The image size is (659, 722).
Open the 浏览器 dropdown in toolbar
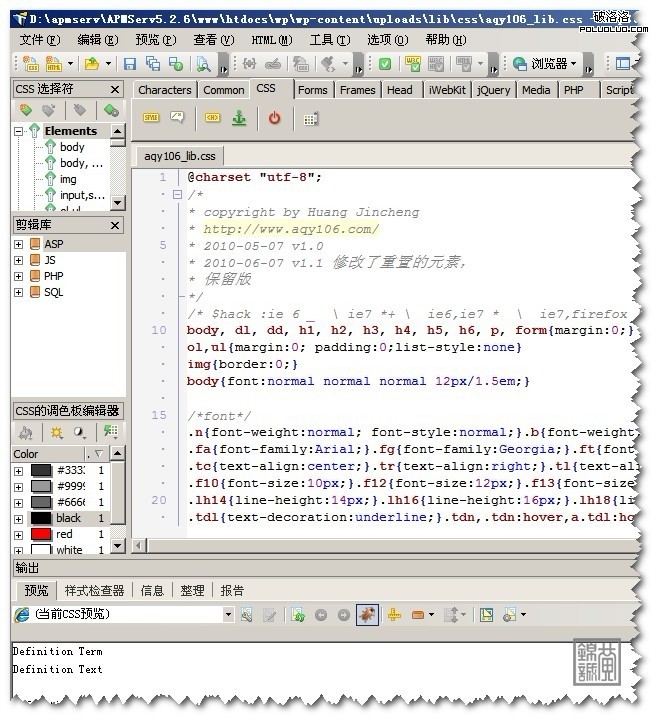pyautogui.click(x=573, y=64)
